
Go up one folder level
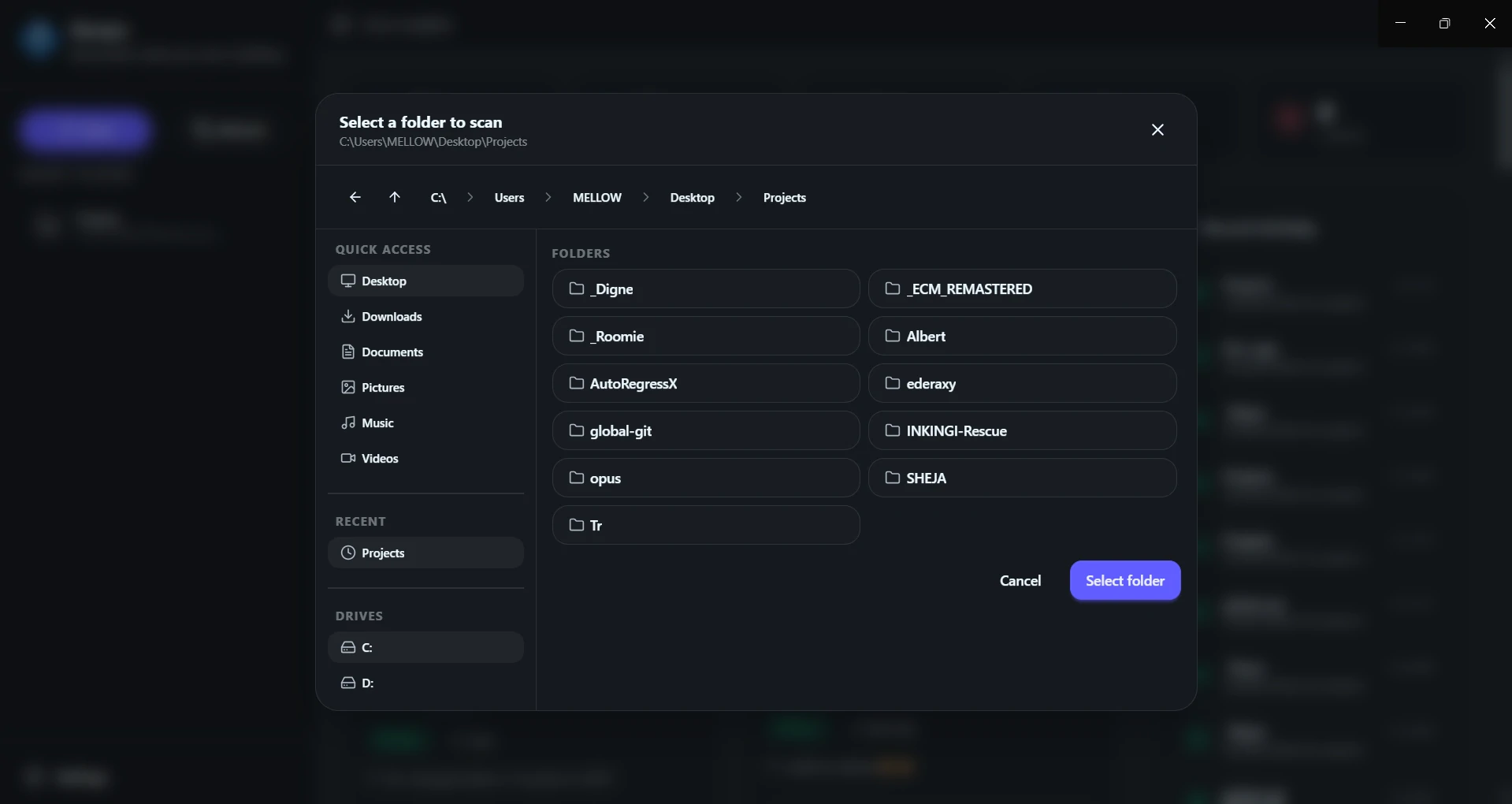(395, 197)
